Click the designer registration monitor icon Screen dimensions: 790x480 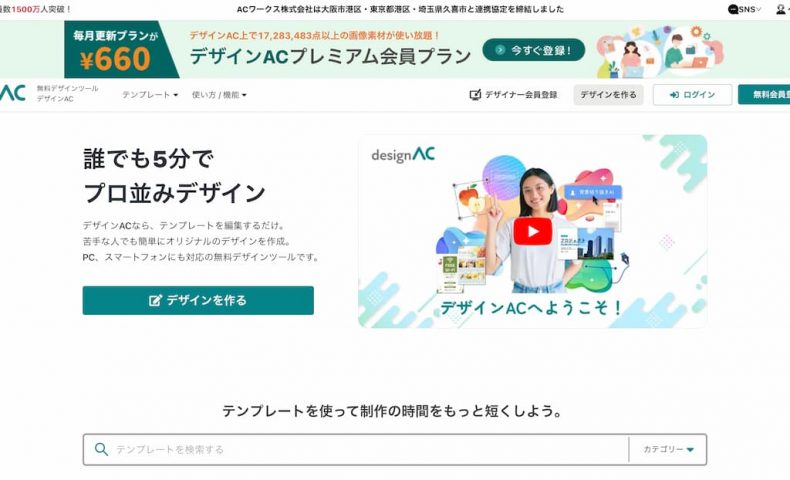point(475,95)
